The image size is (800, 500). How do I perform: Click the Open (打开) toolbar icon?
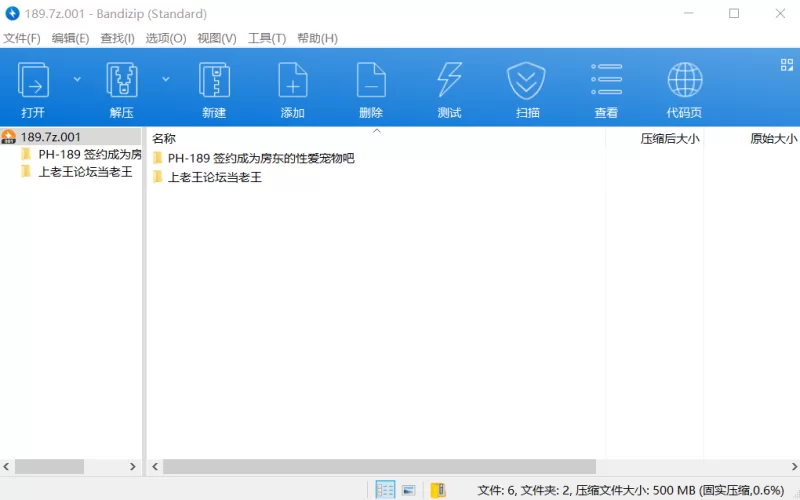33,80
